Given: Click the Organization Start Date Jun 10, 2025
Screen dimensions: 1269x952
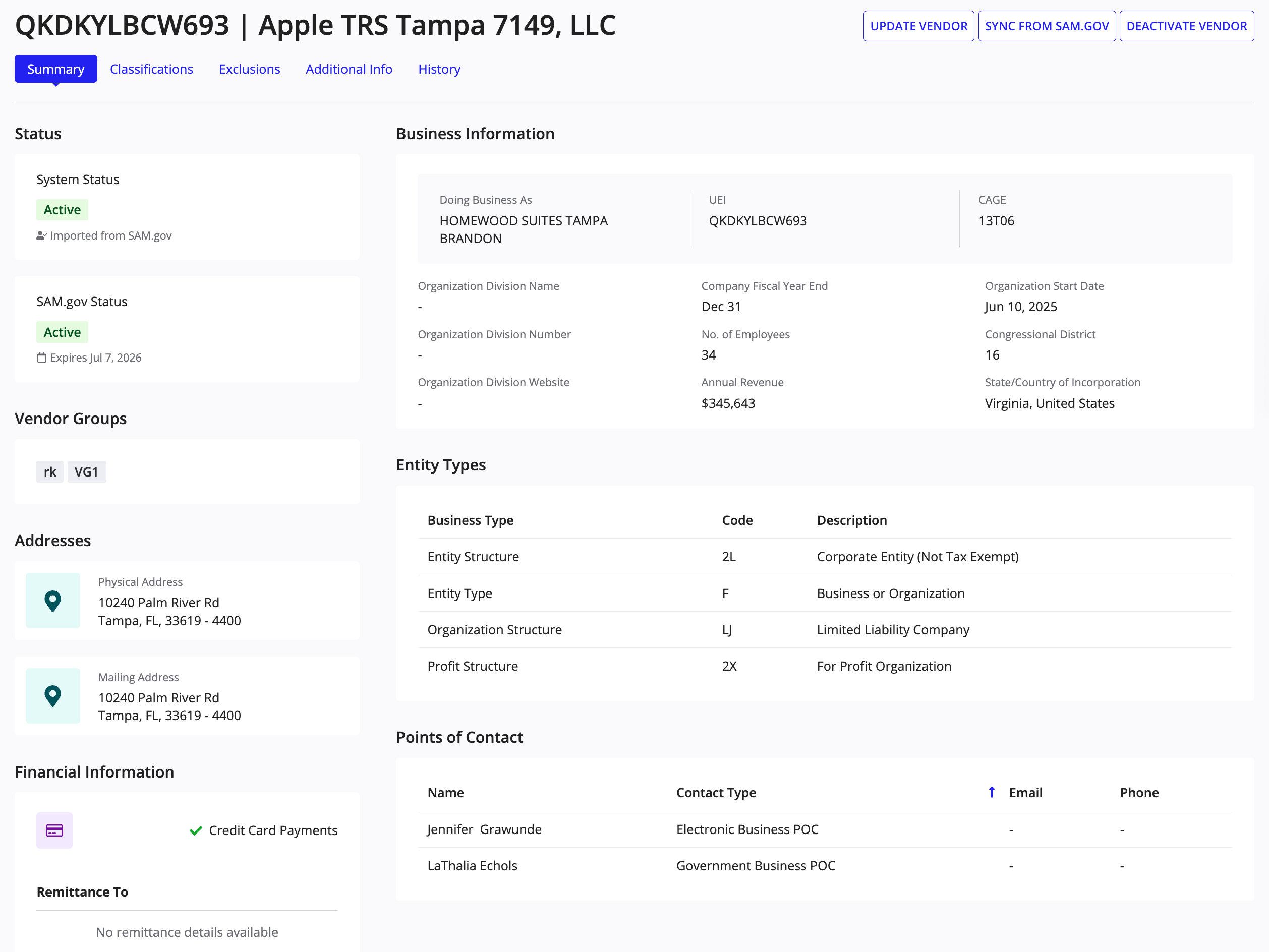Looking at the screenshot, I should tap(1020, 307).
